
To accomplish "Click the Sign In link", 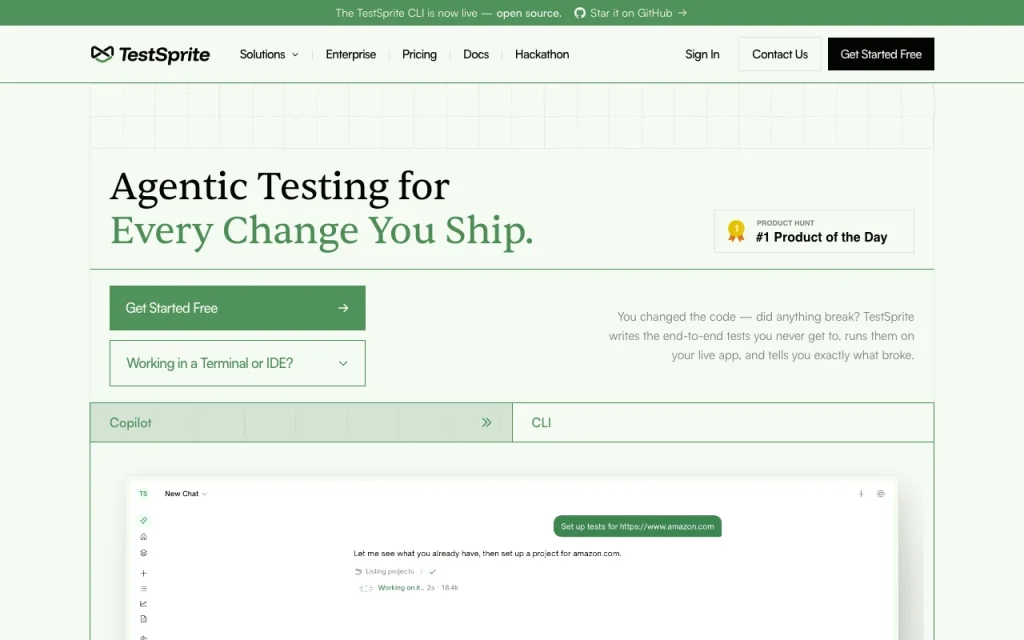I will [x=702, y=54].
